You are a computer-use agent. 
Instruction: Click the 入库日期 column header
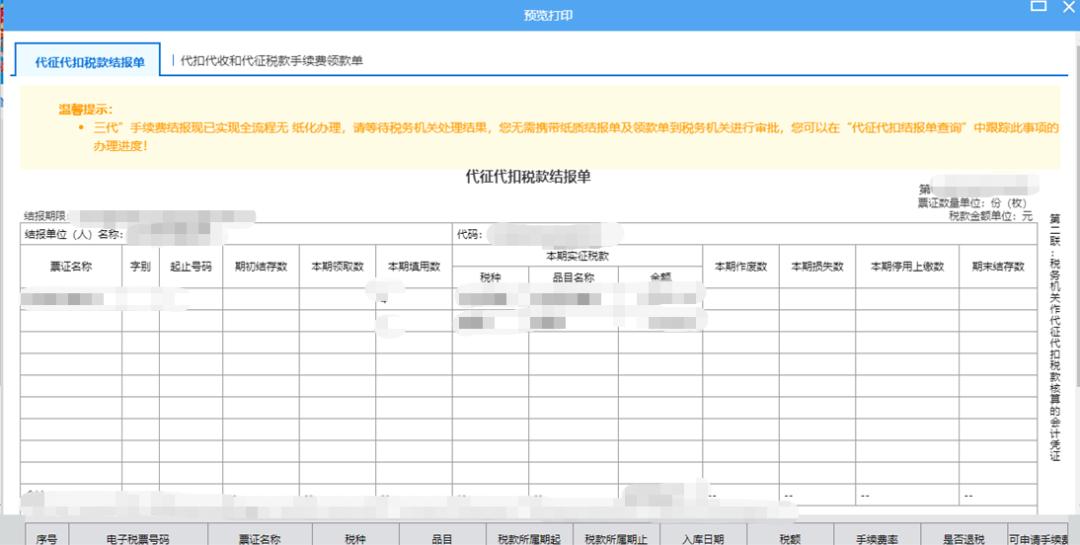click(703, 538)
